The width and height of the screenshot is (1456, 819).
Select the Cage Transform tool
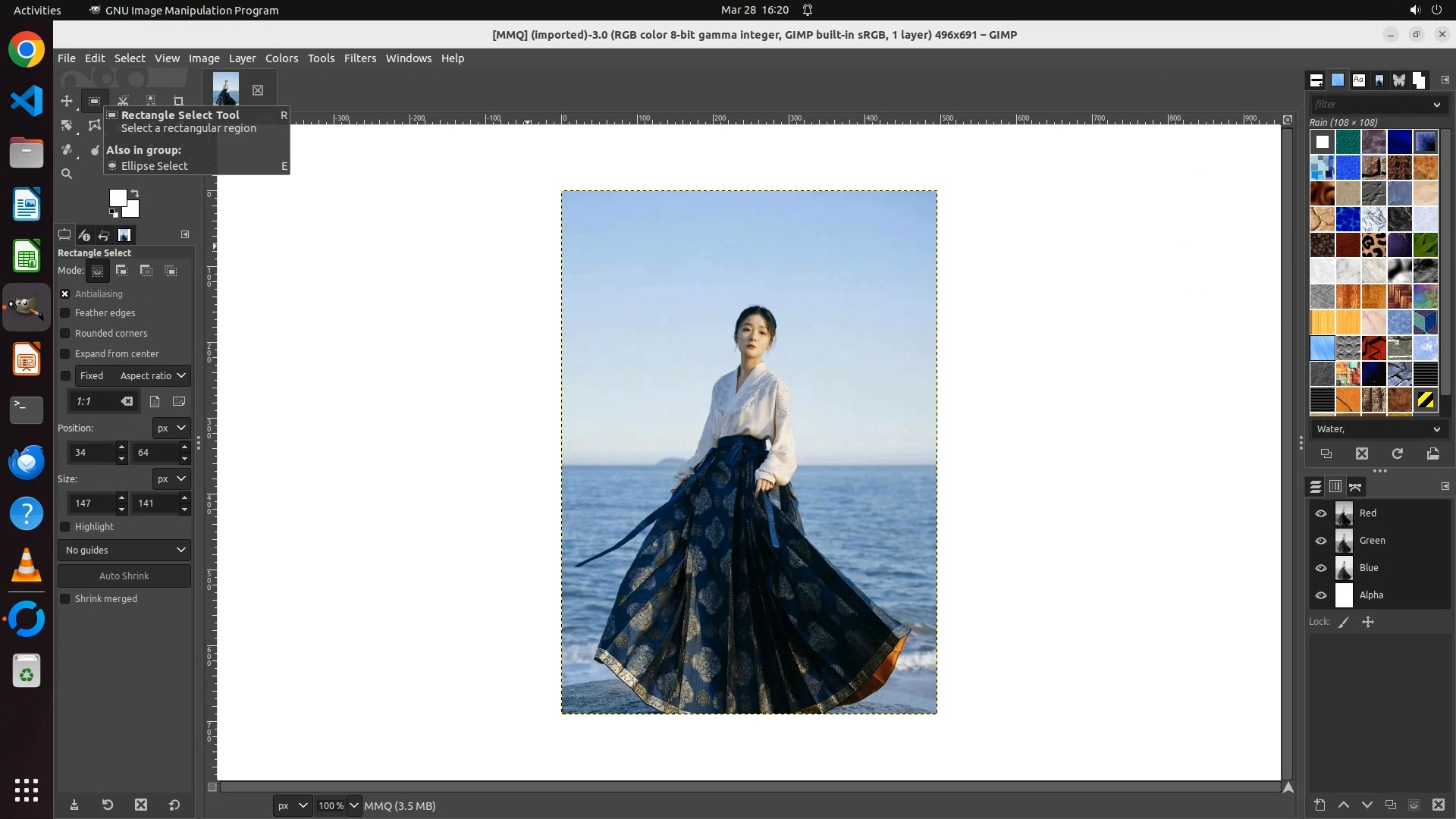click(94, 125)
